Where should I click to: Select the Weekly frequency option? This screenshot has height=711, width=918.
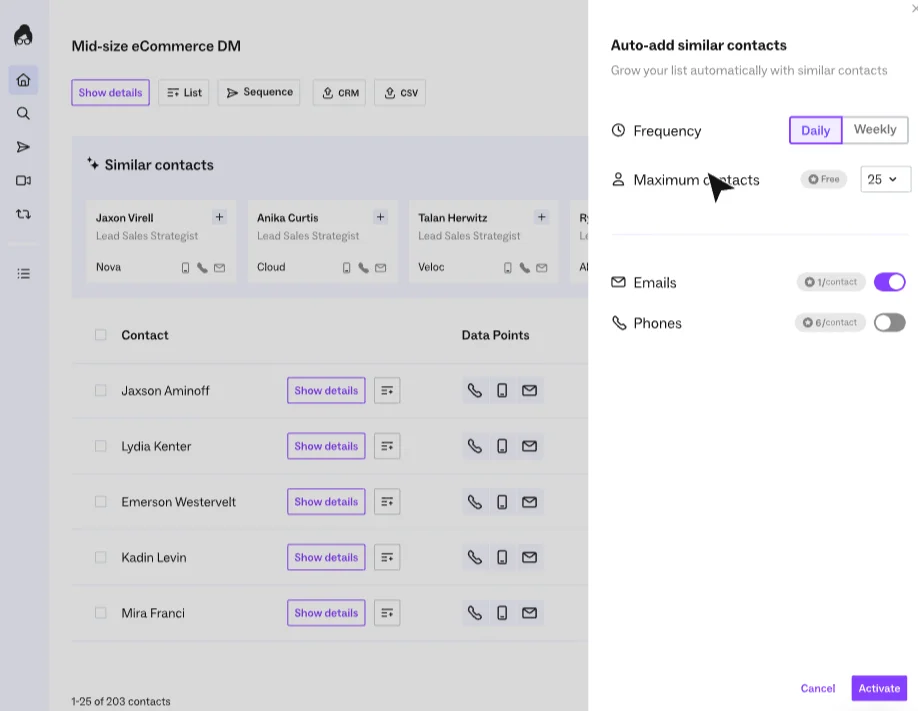coord(875,129)
